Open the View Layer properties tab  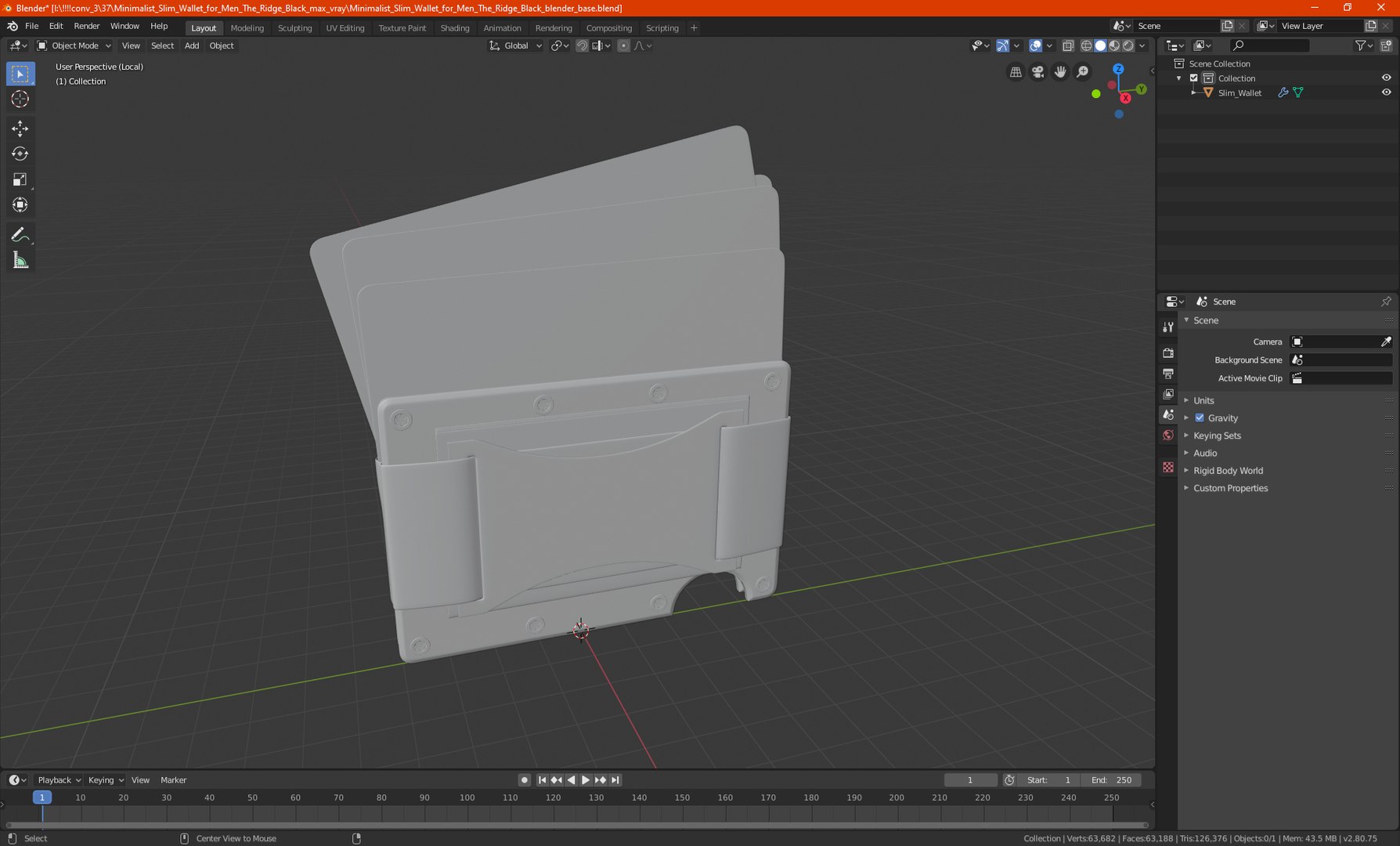point(1168,394)
